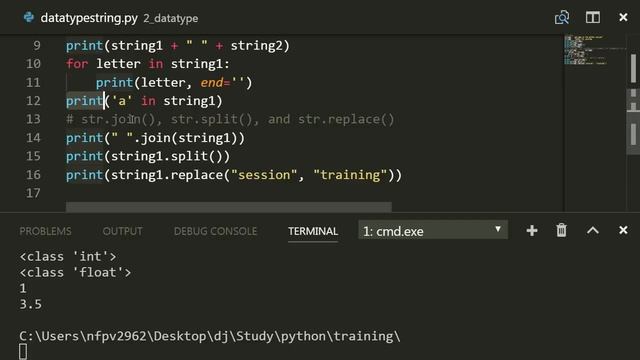Click line number 12 in the gutter
Image resolution: width=640 pixels, height=360 pixels.
point(33,101)
